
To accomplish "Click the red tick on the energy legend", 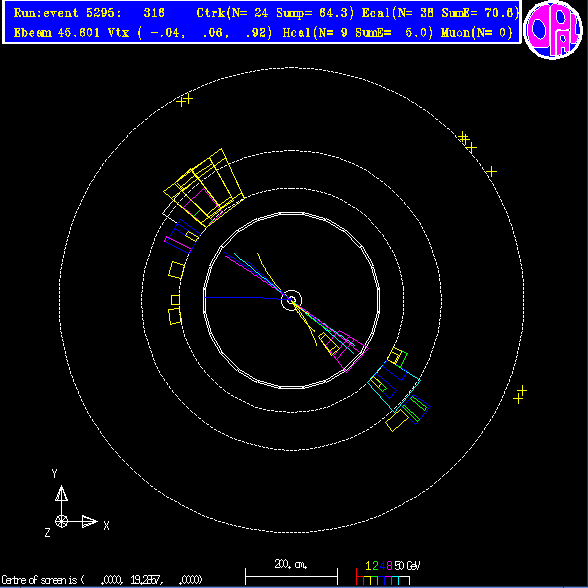I will pyautogui.click(x=357, y=577).
